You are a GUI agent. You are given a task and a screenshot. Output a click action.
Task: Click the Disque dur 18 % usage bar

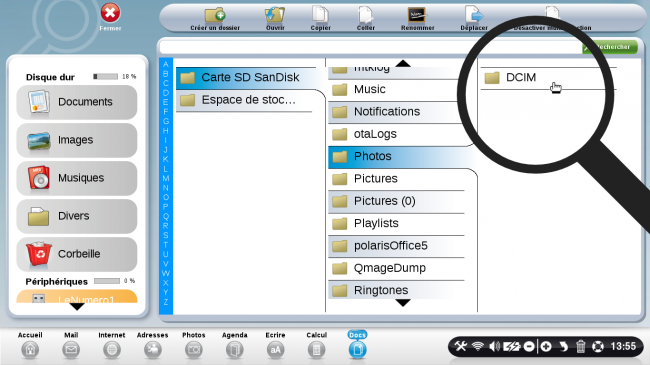(x=106, y=77)
